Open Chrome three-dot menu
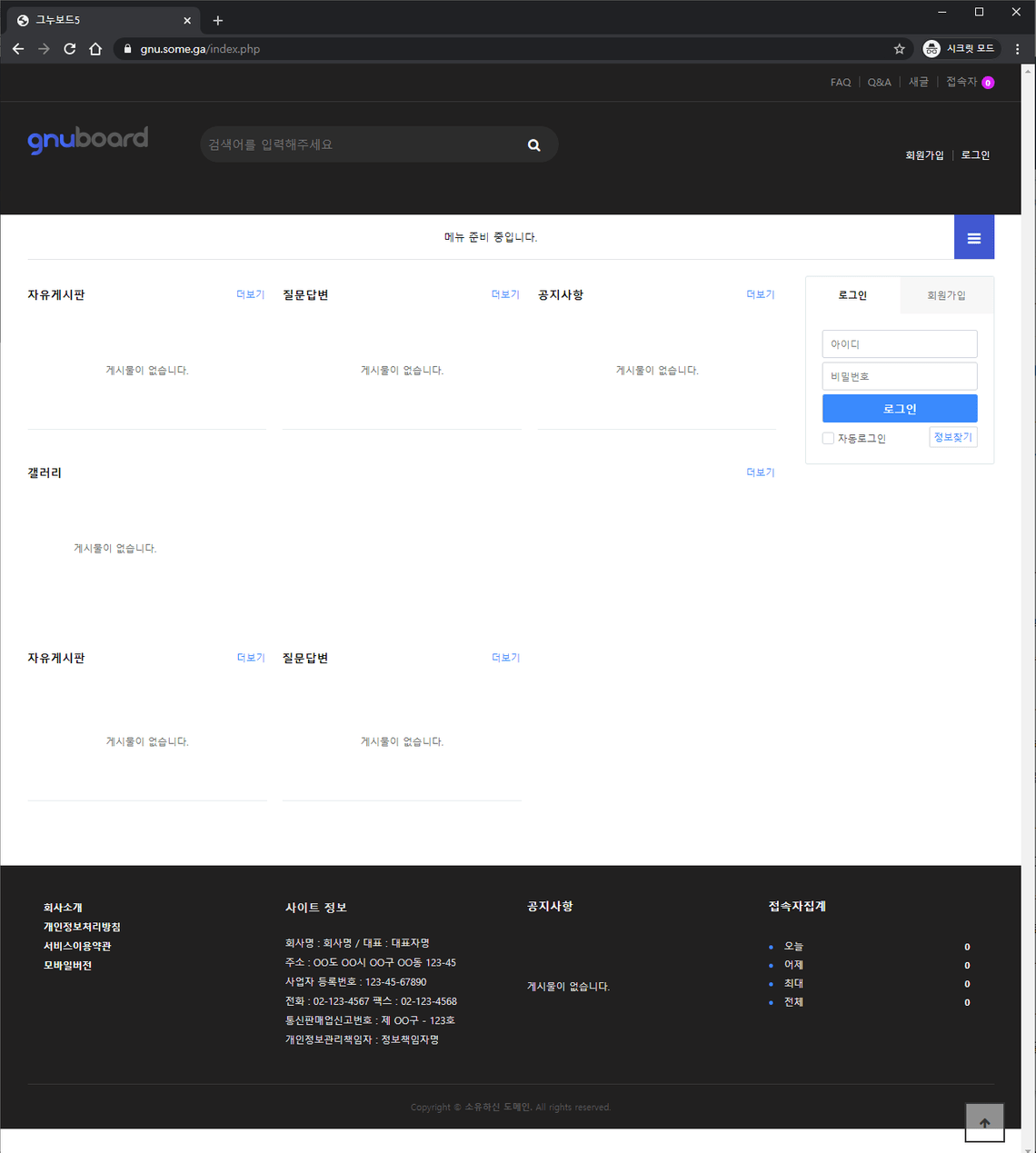 (x=1017, y=49)
